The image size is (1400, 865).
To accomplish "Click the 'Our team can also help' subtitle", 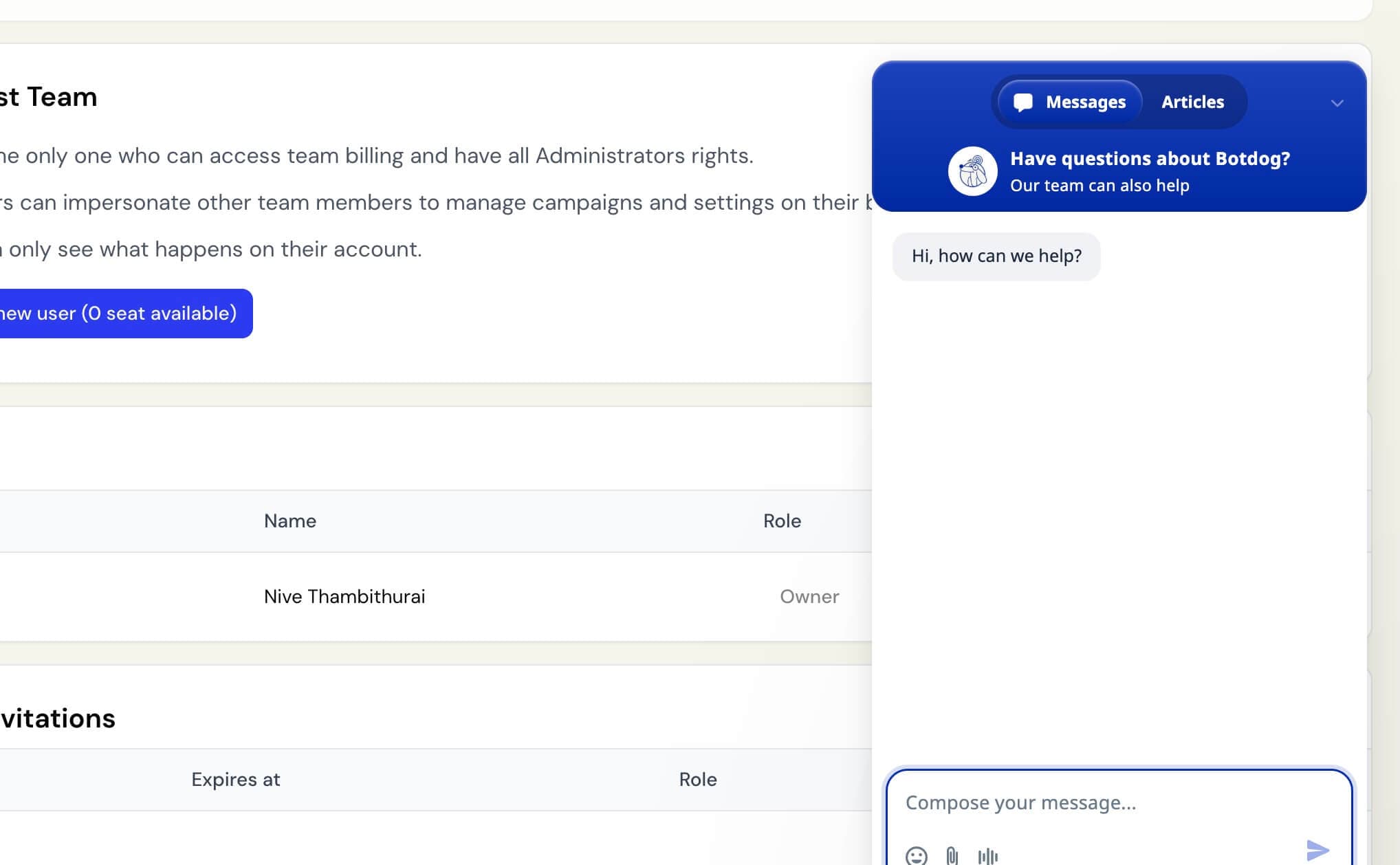I will click(1100, 186).
